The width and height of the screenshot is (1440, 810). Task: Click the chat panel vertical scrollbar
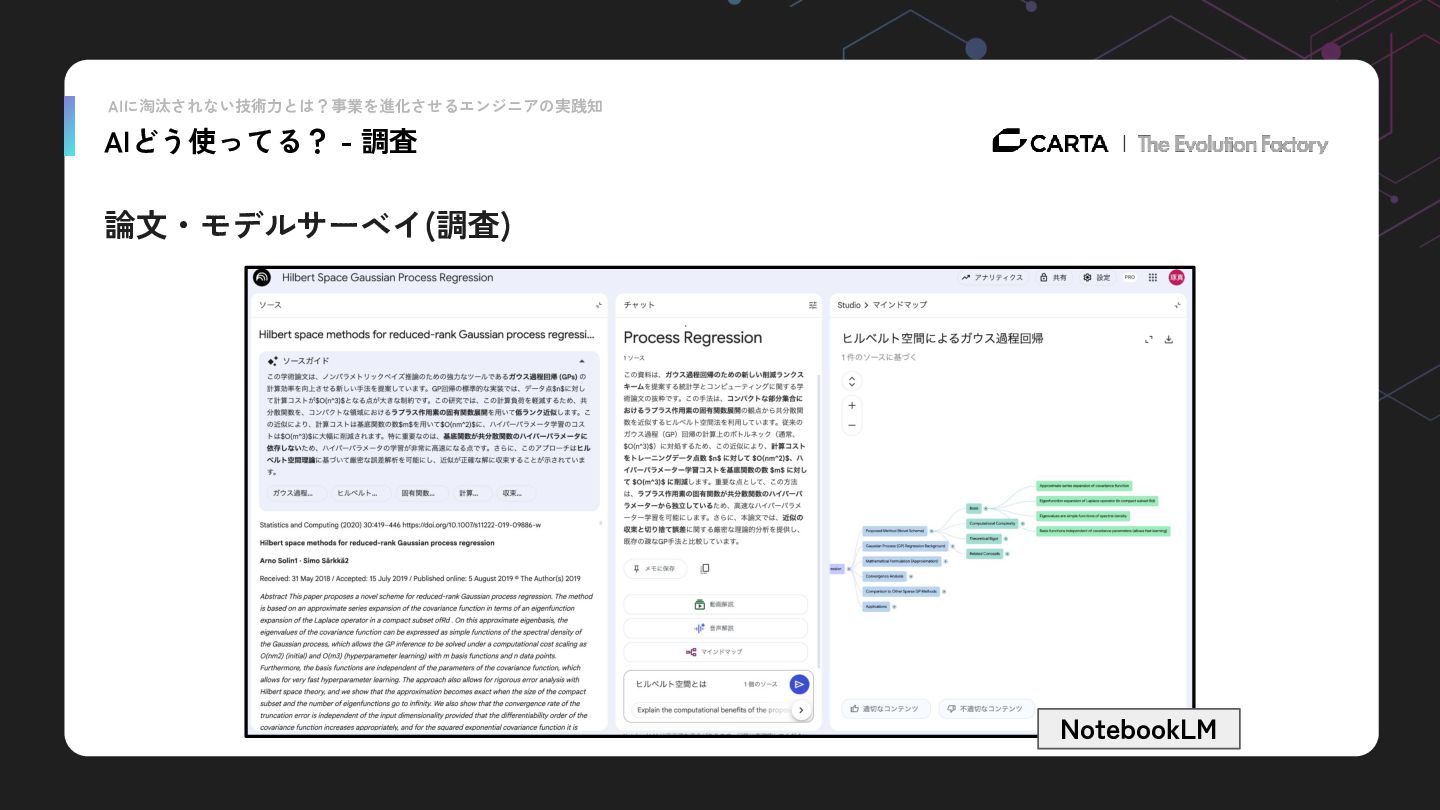click(x=818, y=520)
